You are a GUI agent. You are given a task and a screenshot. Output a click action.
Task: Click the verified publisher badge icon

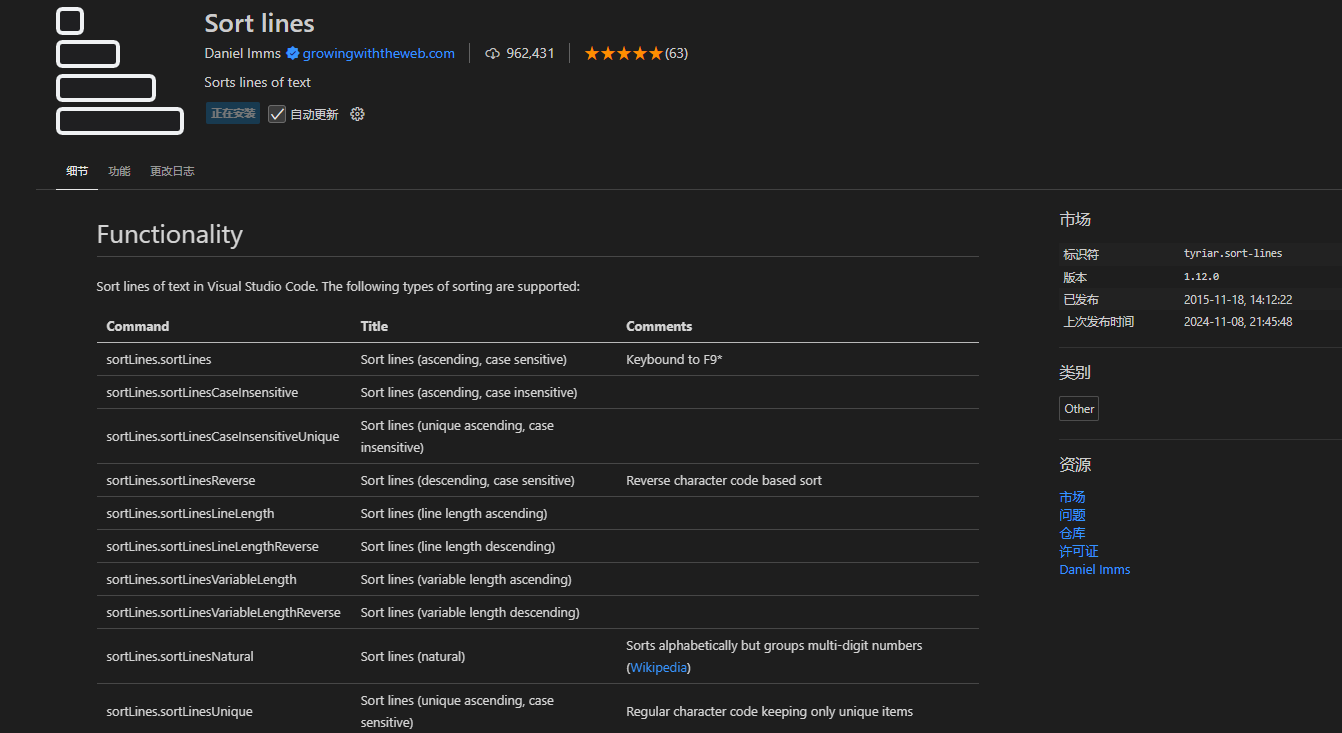pos(293,53)
